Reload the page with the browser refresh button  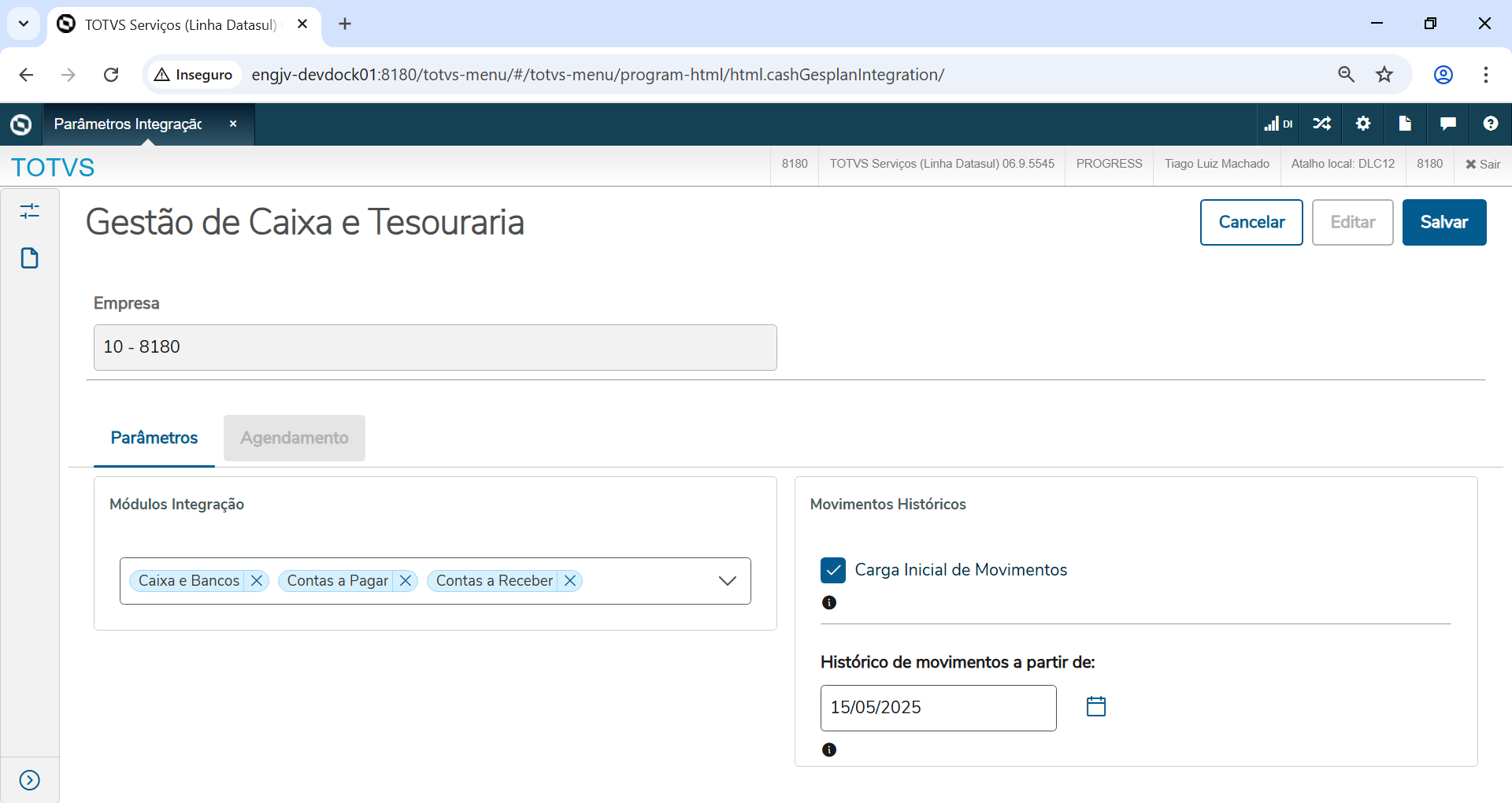pyautogui.click(x=111, y=75)
